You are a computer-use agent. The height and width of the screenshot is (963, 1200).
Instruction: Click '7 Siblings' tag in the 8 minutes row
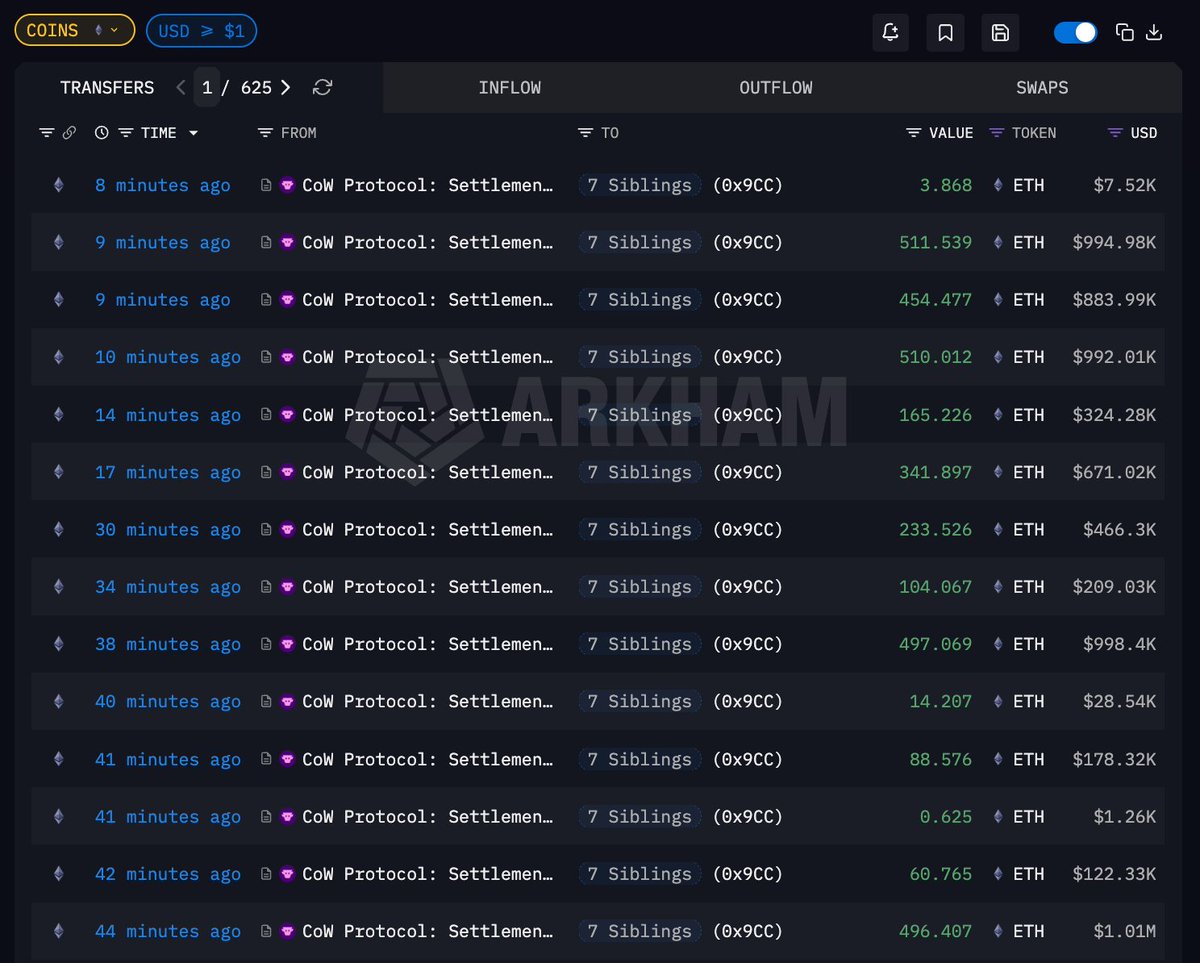coord(639,185)
